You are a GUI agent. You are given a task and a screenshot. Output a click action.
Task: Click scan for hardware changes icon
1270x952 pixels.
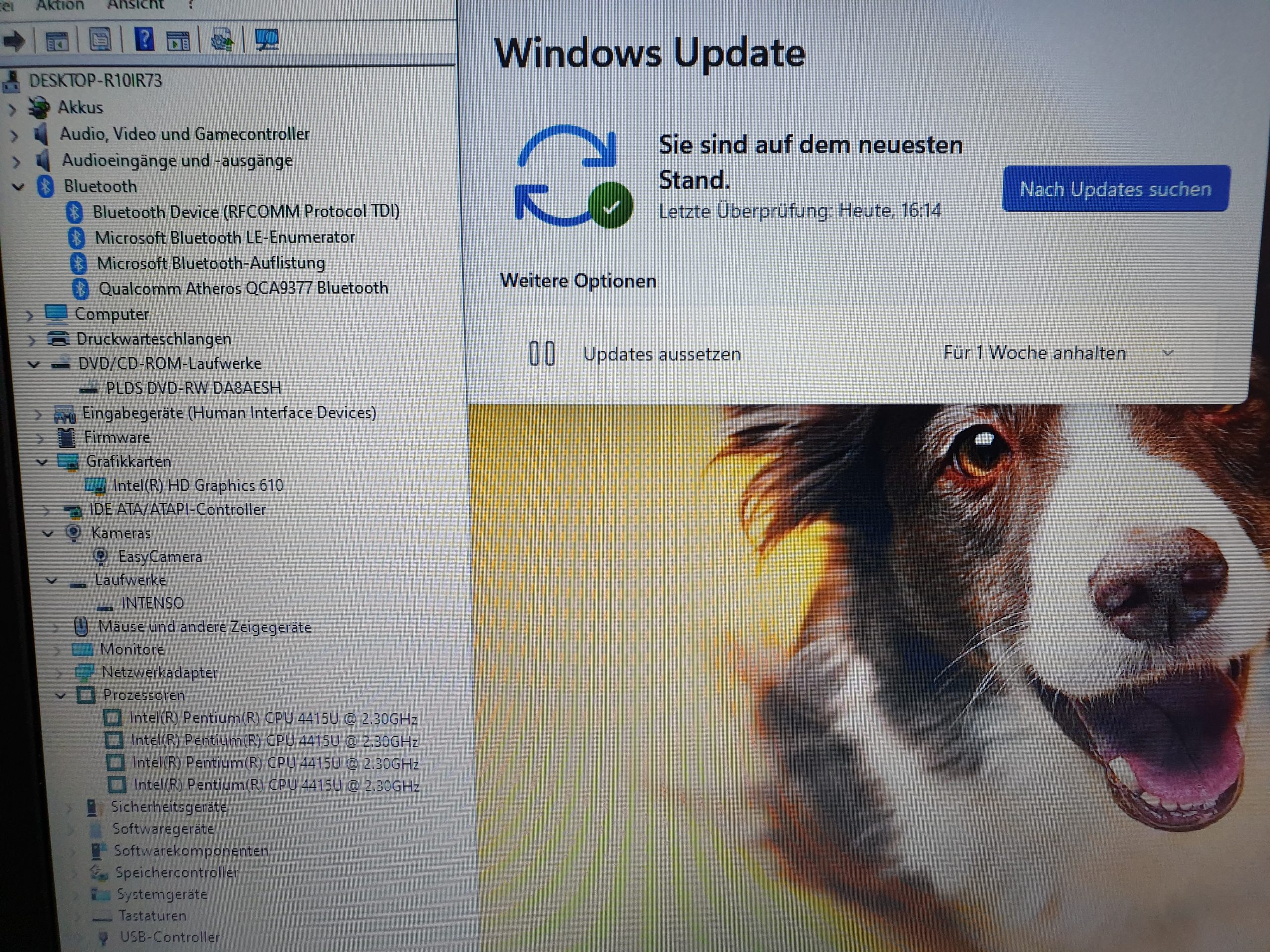coord(267,40)
